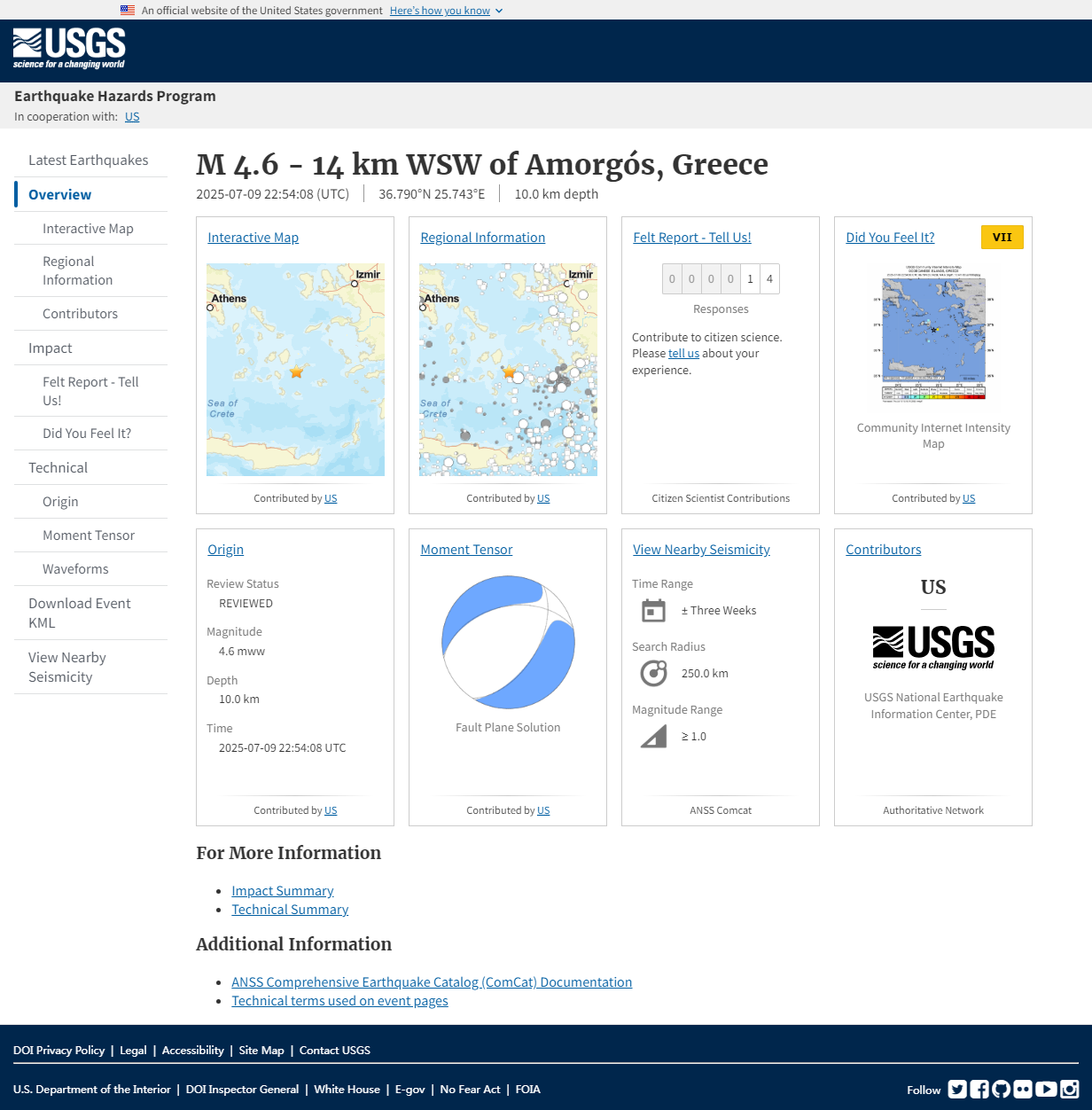Screen dimensions: 1092x1110
Task: Open U.S. Department of the Interior link
Action: [92, 1090]
